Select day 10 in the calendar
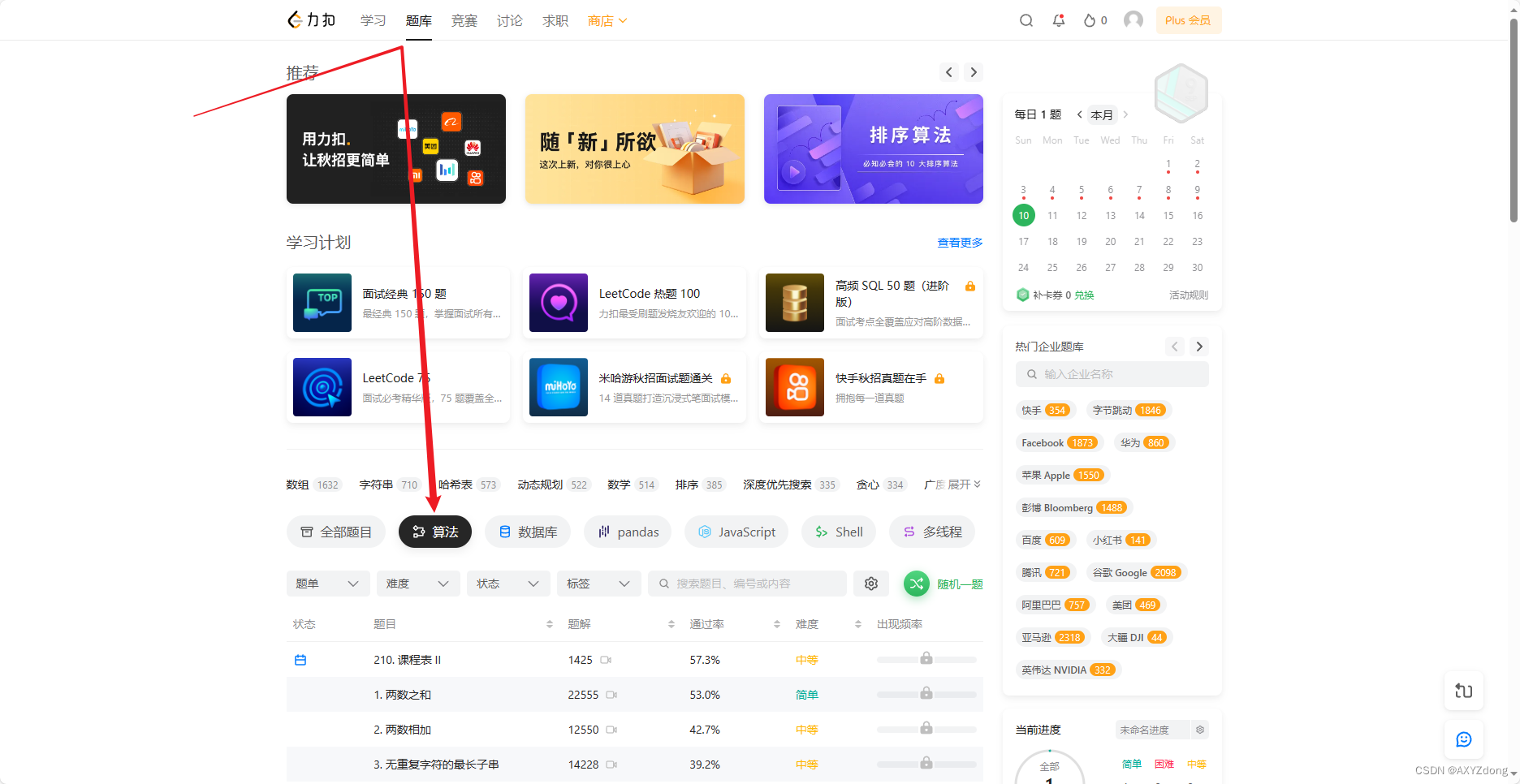Screen dimensions: 1520x784 (1024, 215)
